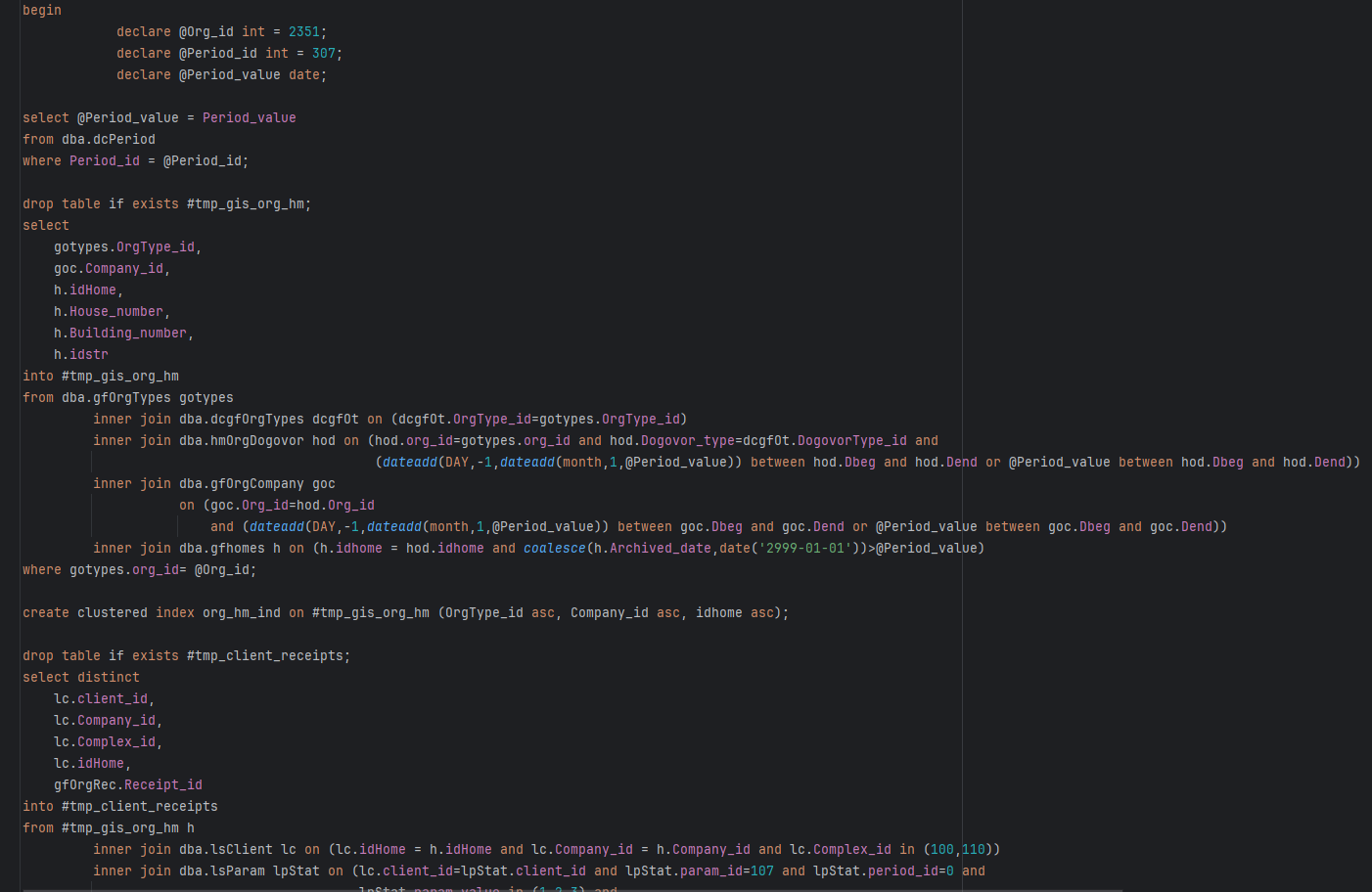Click the line "where Period_id = @Period_id;"

136,161
